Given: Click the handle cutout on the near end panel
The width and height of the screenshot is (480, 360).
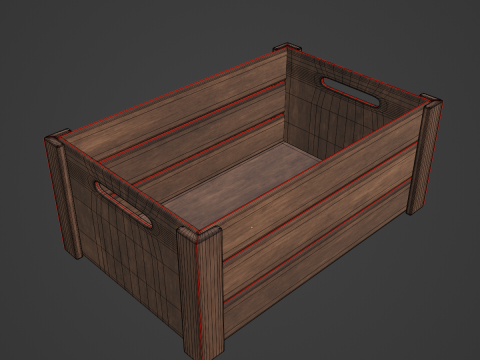Looking at the screenshot, I should [x=123, y=204].
